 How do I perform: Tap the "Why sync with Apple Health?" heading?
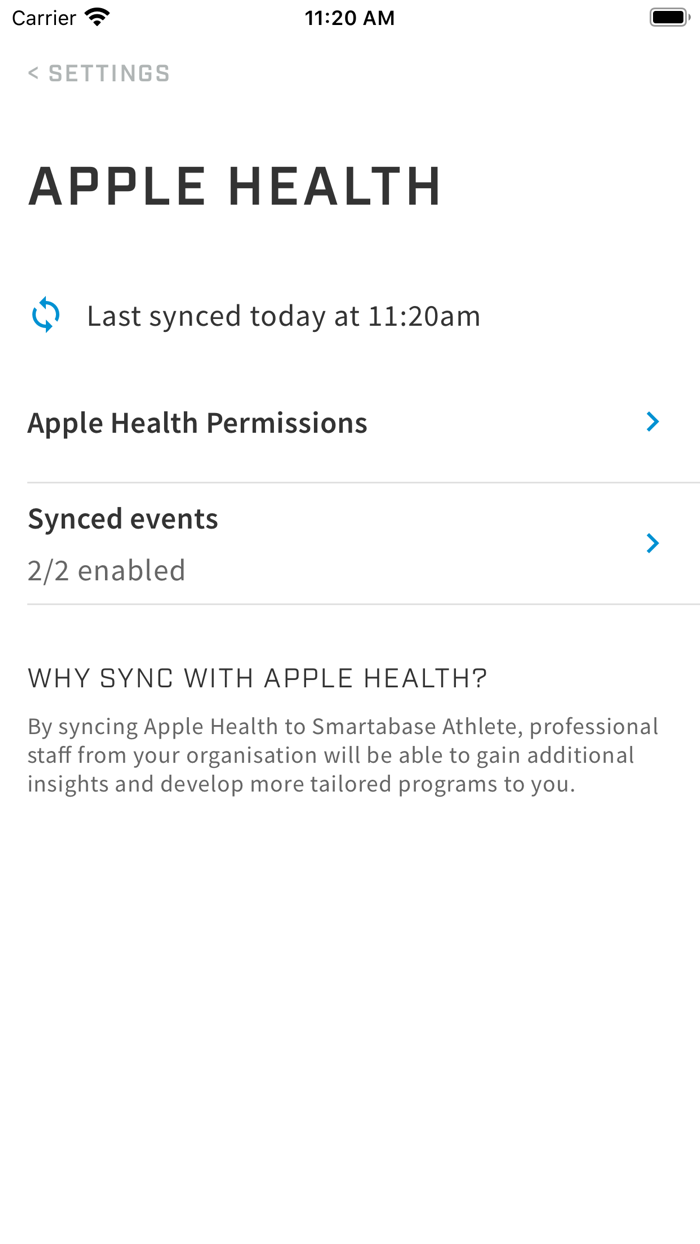pyautogui.click(x=257, y=679)
